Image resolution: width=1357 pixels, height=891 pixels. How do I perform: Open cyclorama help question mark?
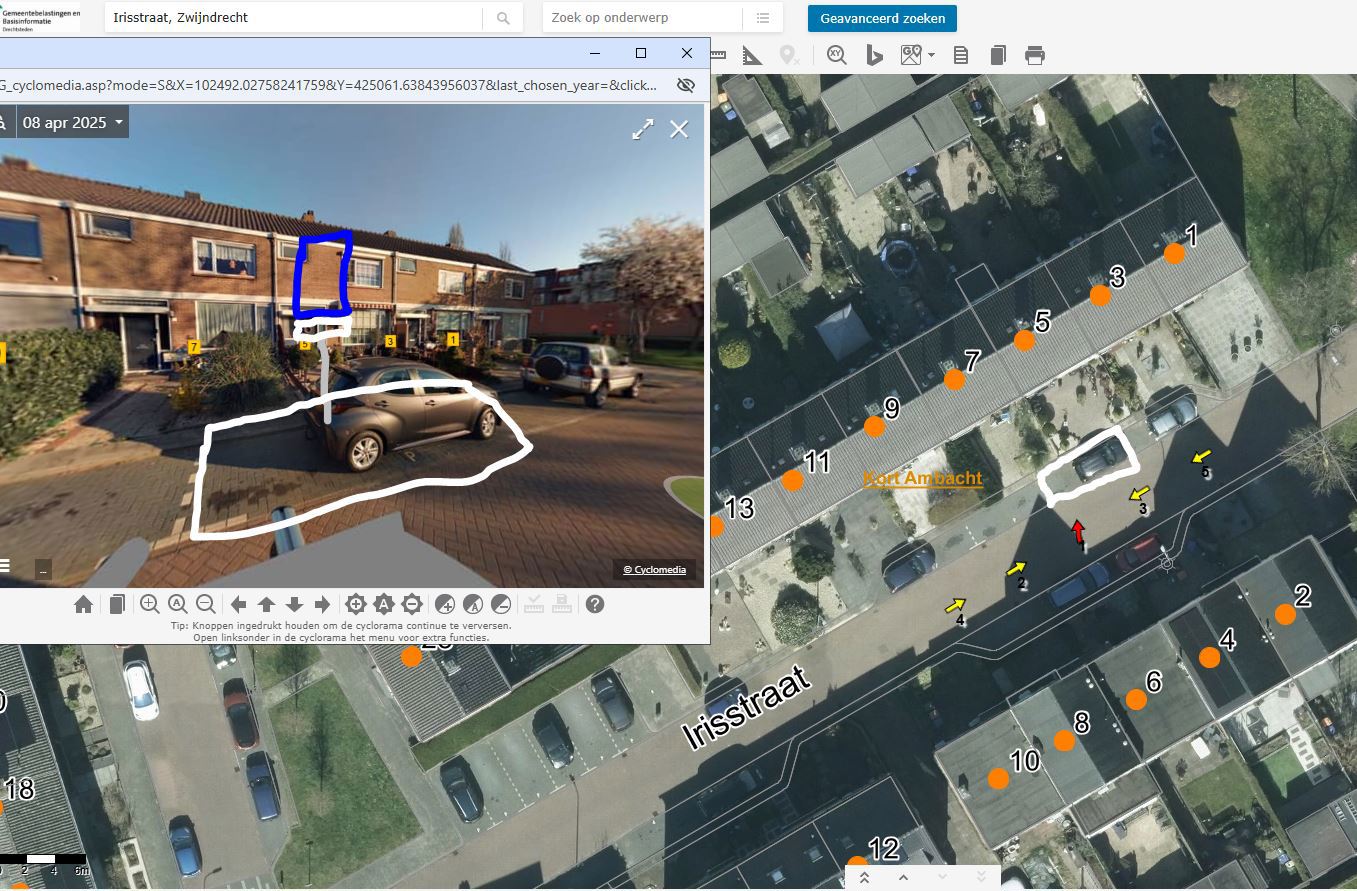[595, 604]
